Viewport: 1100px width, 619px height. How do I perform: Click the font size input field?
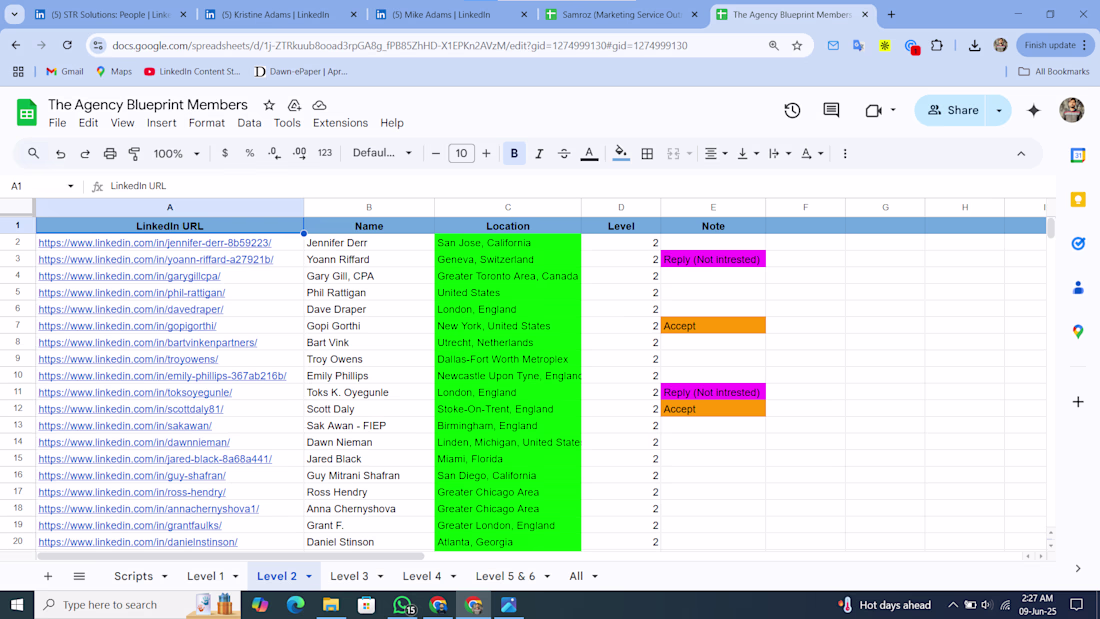(x=461, y=154)
